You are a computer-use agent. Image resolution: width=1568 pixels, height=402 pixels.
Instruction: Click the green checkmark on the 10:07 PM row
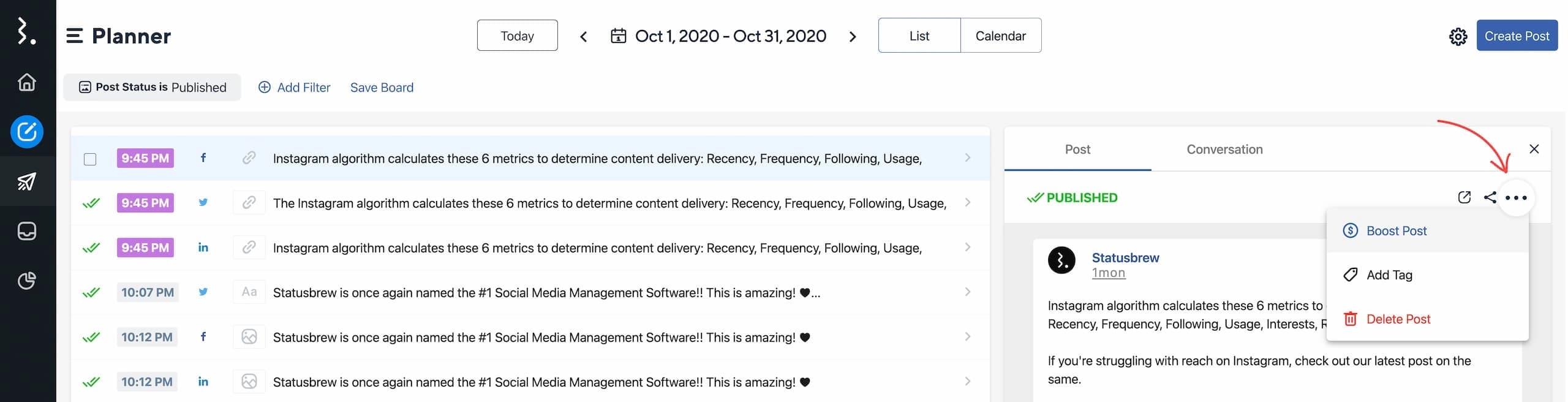coord(91,292)
